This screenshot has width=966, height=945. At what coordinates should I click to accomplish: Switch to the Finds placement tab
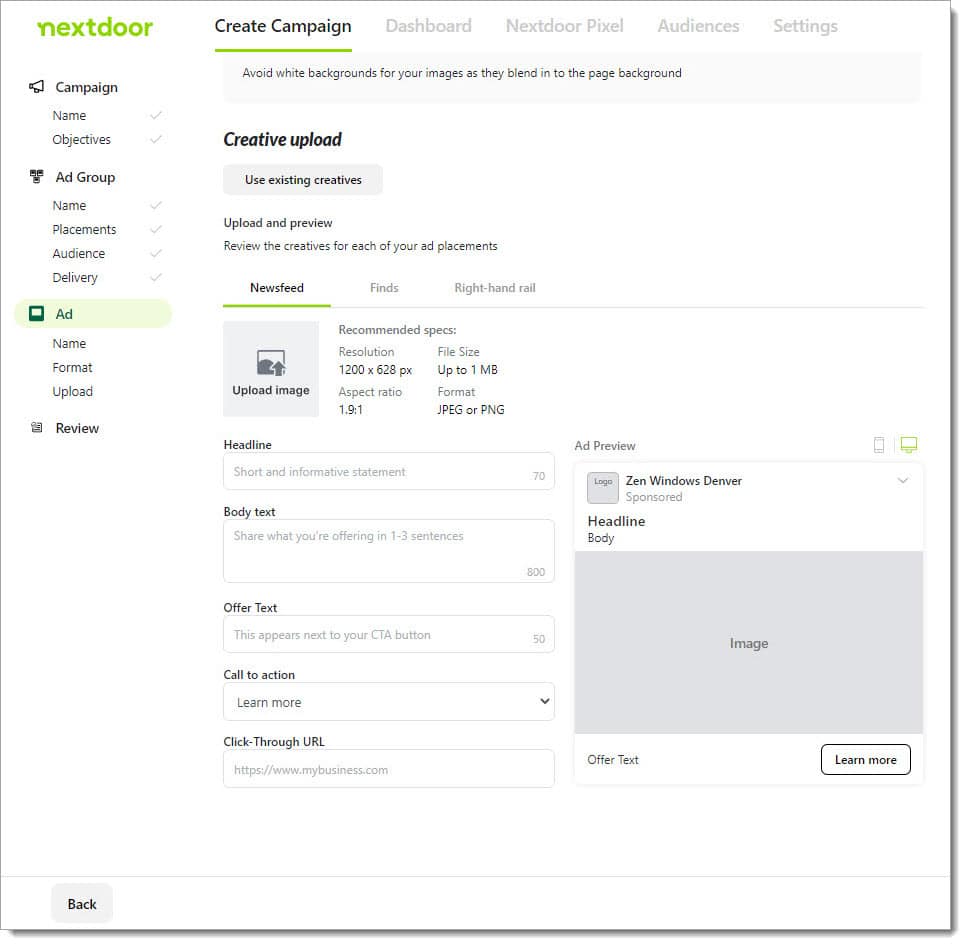pos(384,287)
